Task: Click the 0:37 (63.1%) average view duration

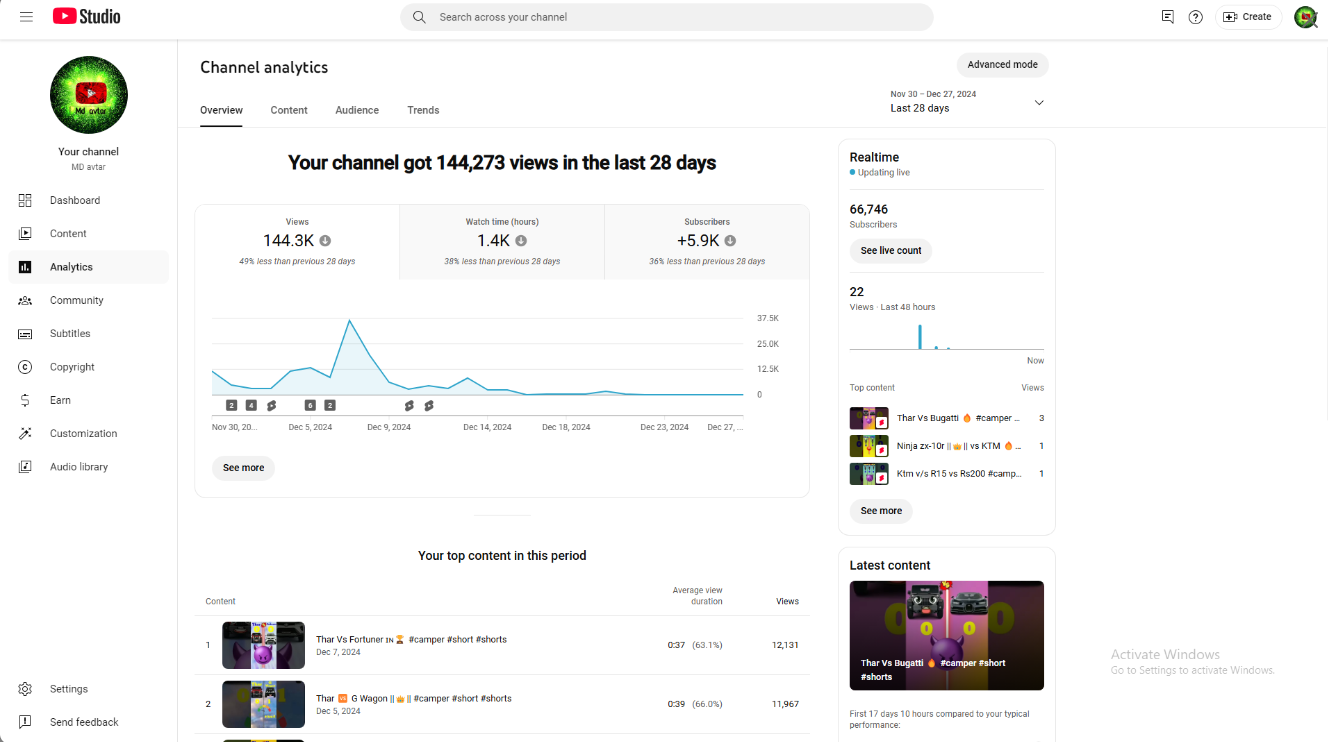Action: pos(695,645)
